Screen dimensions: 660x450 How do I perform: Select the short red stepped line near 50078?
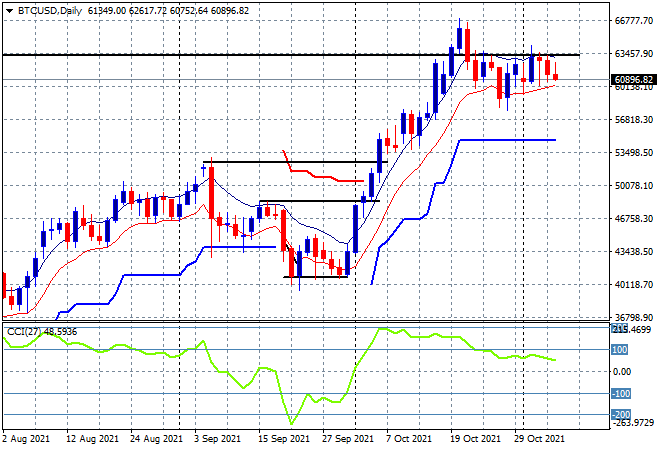point(322,168)
